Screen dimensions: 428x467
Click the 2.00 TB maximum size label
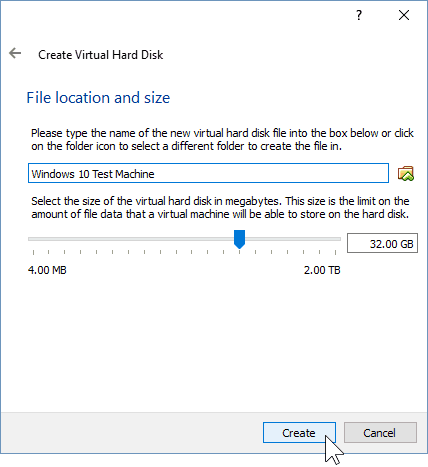click(x=322, y=270)
